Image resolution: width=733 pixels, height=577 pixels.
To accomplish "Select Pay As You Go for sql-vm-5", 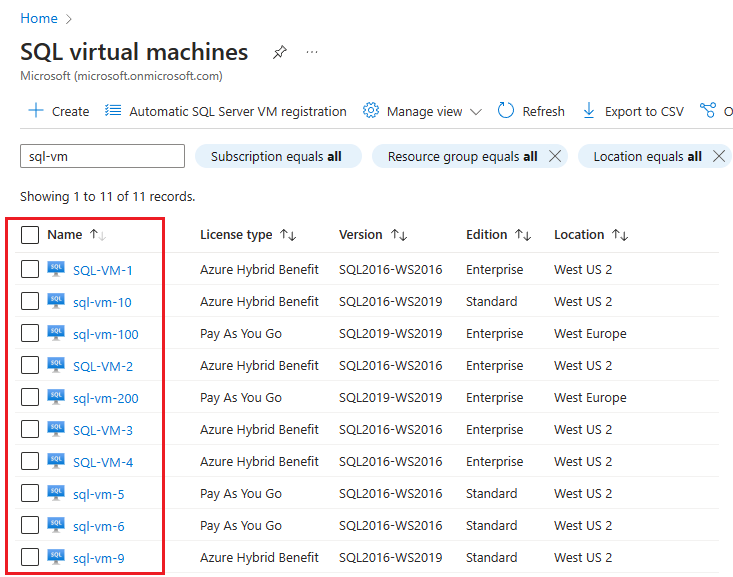I will [x=241, y=494].
